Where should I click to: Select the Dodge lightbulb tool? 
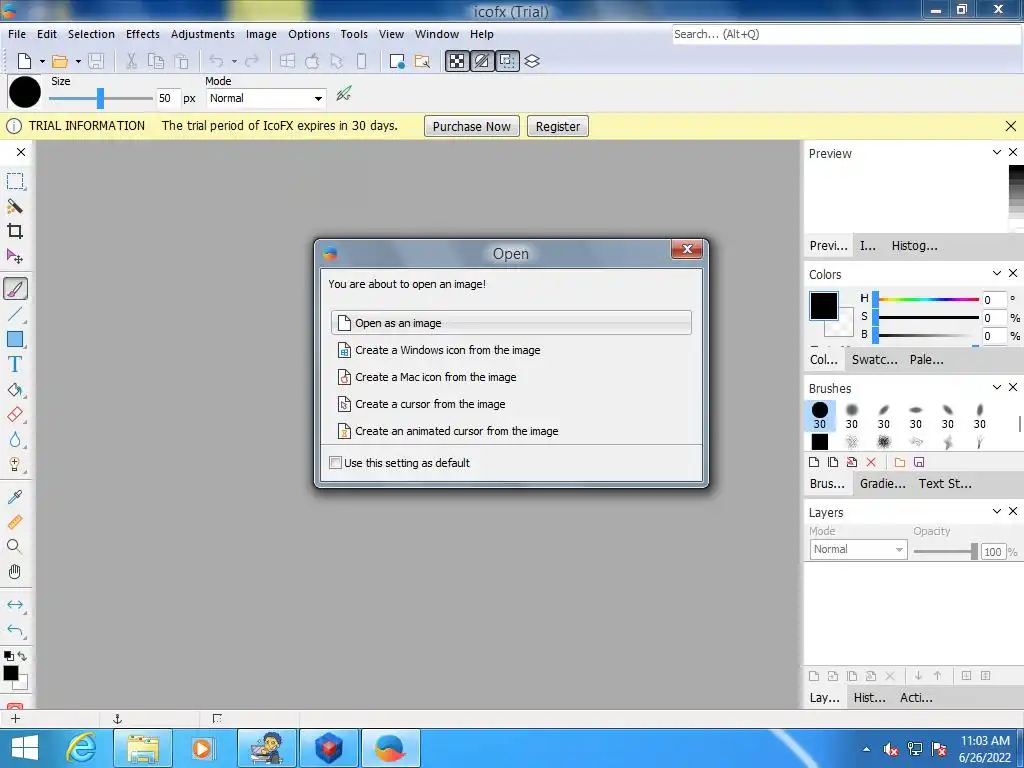coord(15,464)
